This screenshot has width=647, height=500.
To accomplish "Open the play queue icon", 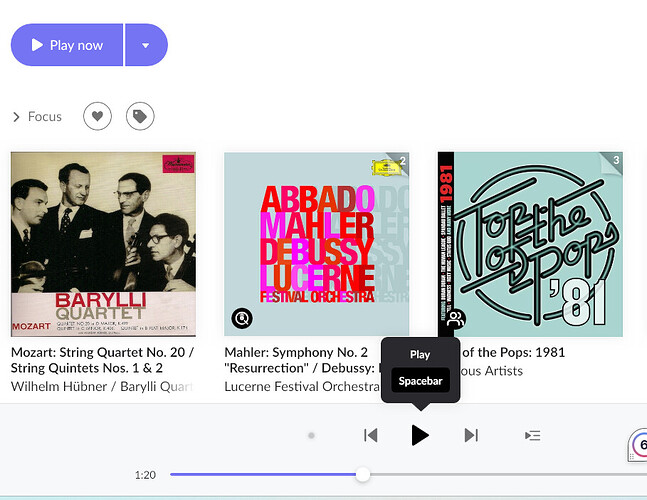I will tap(533, 436).
